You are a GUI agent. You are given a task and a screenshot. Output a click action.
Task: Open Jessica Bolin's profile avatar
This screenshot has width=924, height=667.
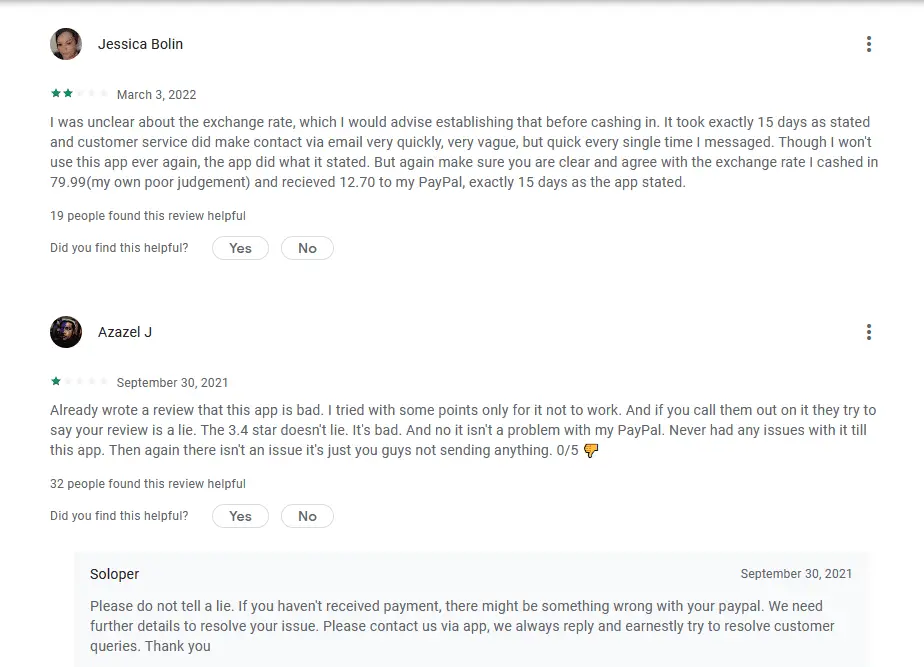coord(66,44)
